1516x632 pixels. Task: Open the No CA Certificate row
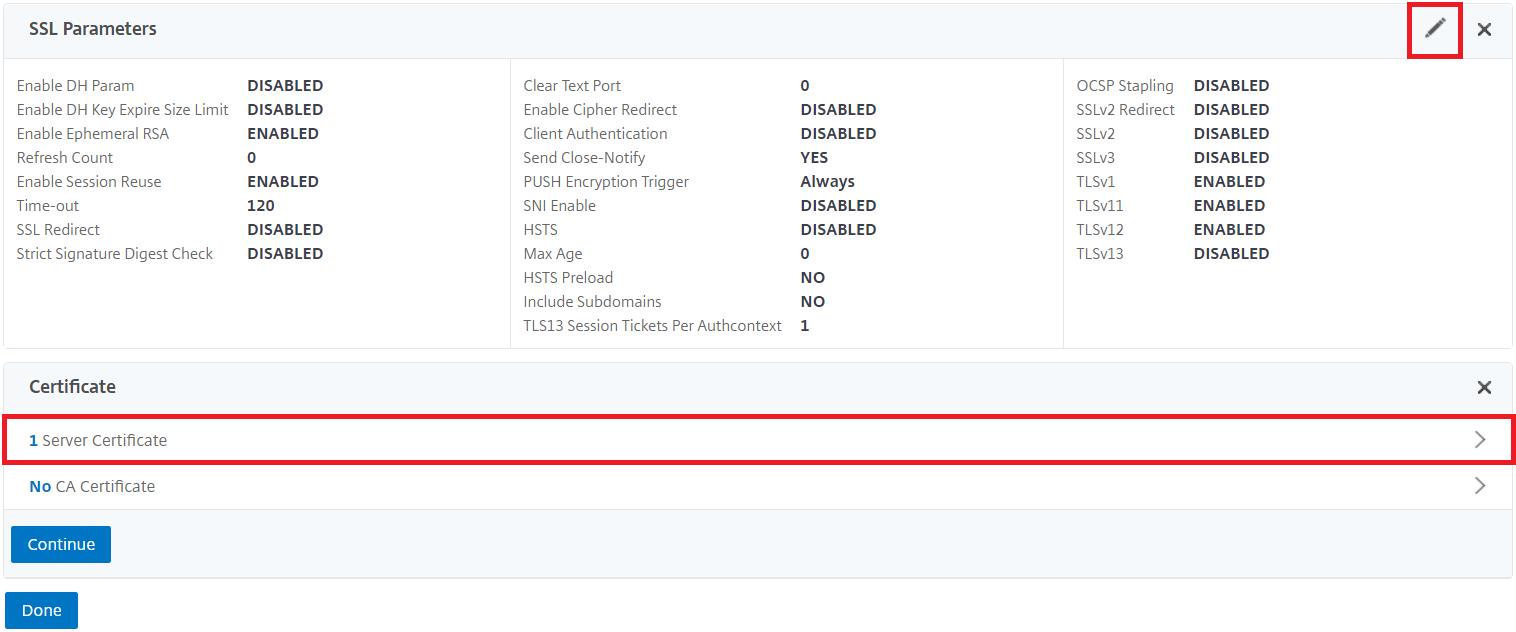coord(758,486)
